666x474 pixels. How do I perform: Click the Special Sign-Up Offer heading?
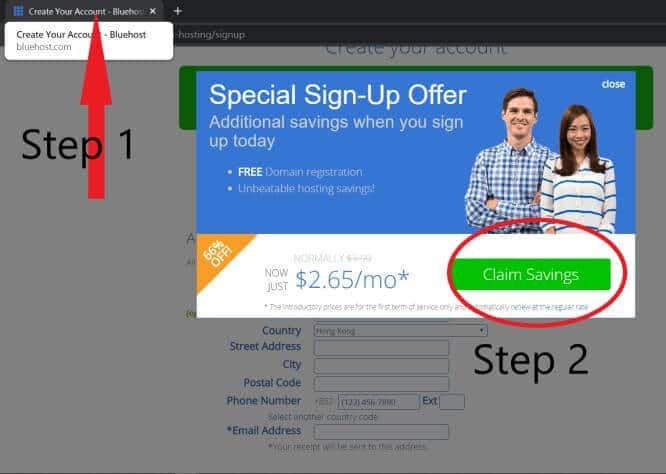tap(338, 95)
